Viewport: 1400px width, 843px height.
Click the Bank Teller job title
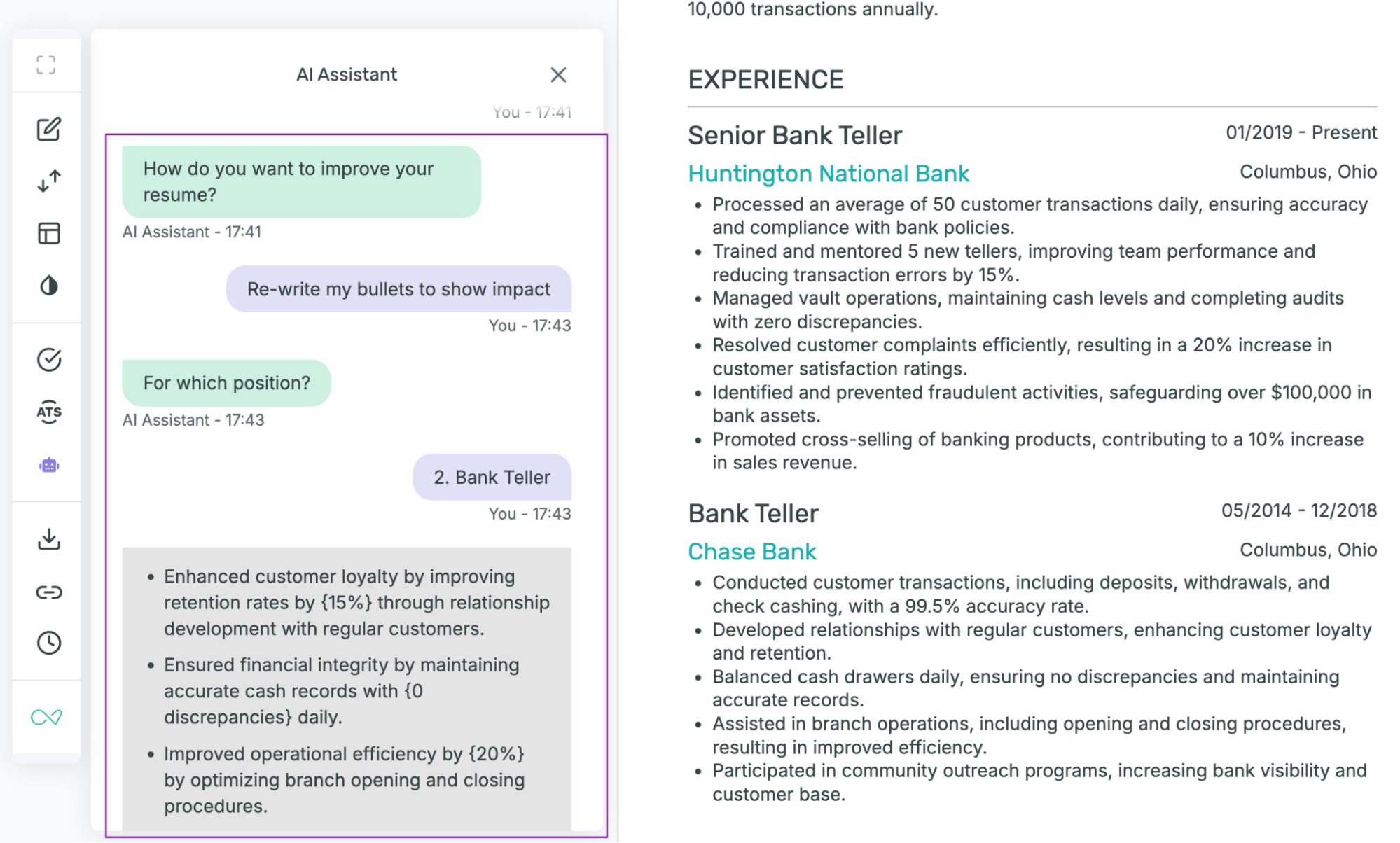click(x=753, y=513)
